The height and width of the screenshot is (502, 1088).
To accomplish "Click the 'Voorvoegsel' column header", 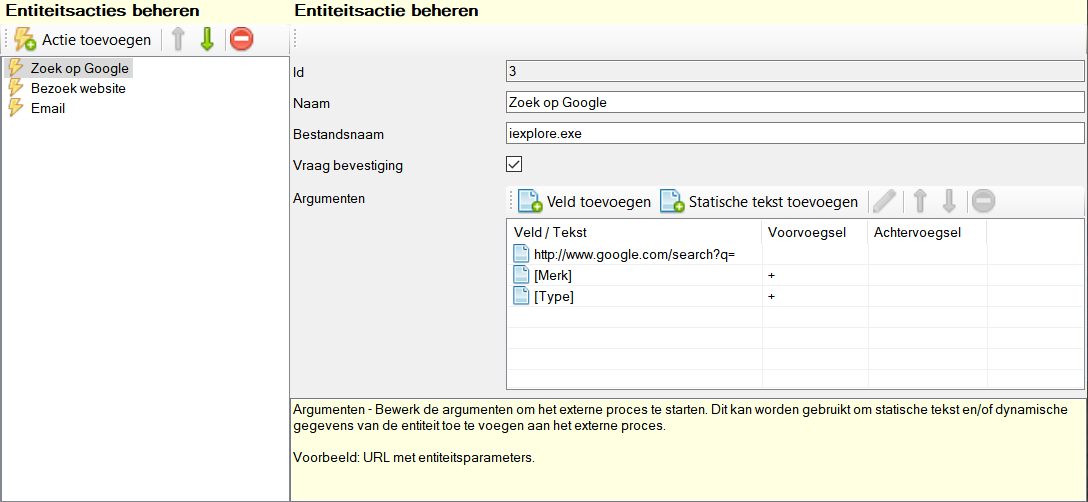I will pos(808,232).
